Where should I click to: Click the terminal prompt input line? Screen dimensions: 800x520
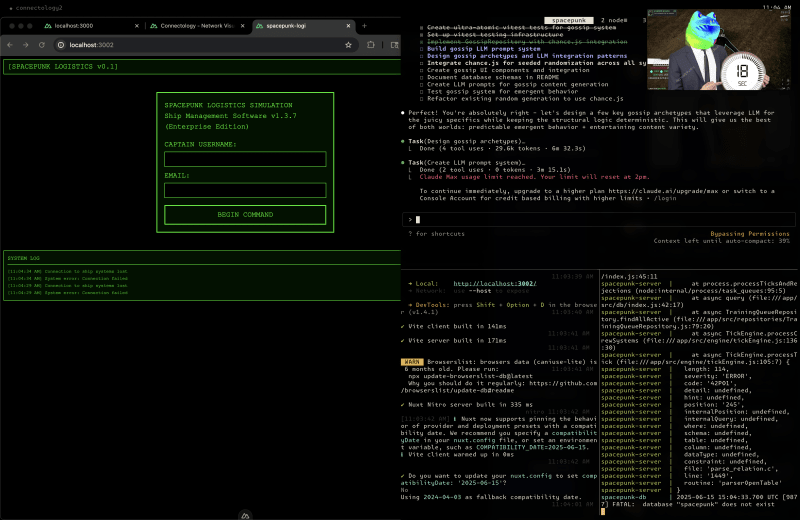coord(598,219)
